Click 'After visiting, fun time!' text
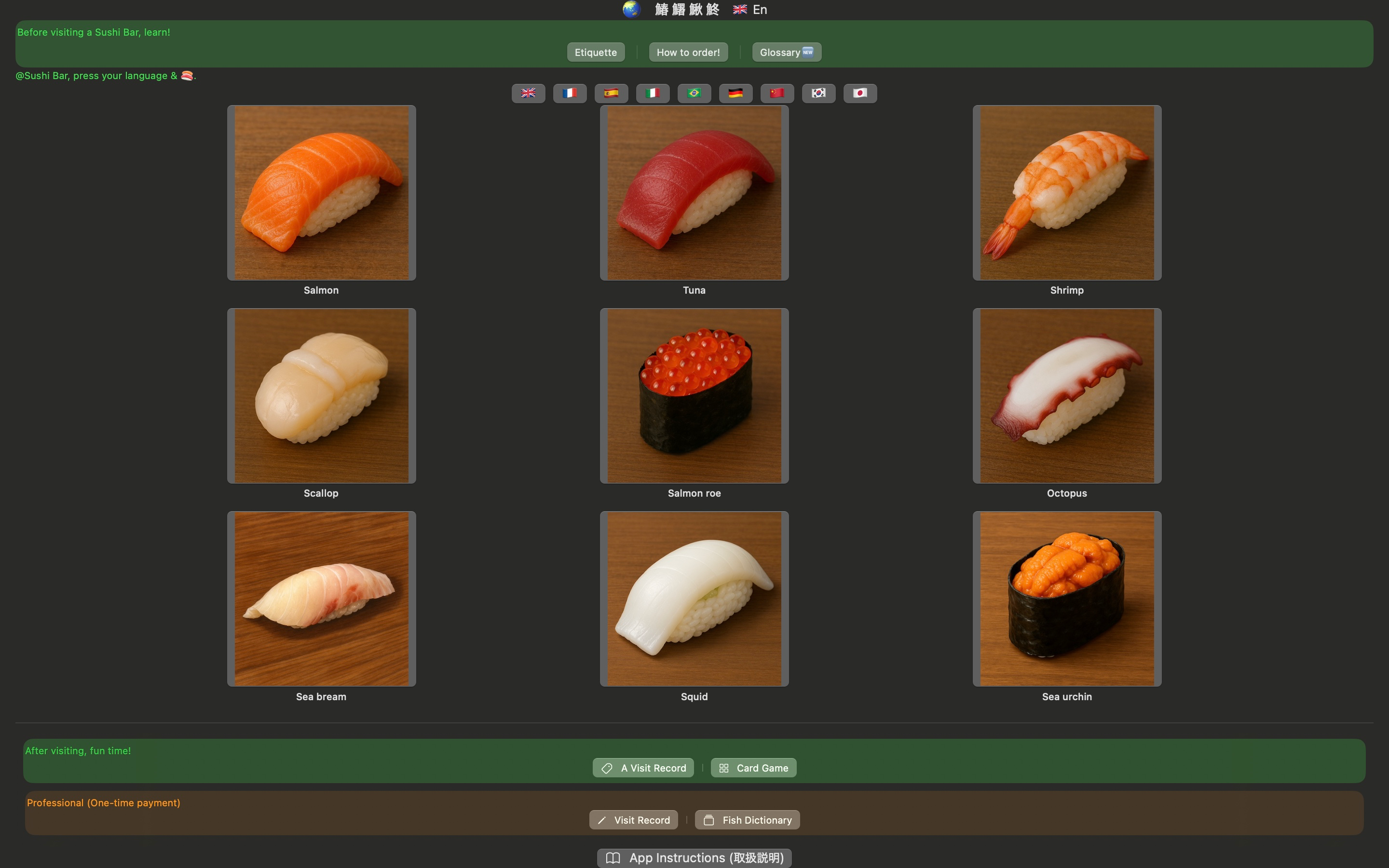The width and height of the screenshot is (1389, 868). pyautogui.click(x=78, y=751)
